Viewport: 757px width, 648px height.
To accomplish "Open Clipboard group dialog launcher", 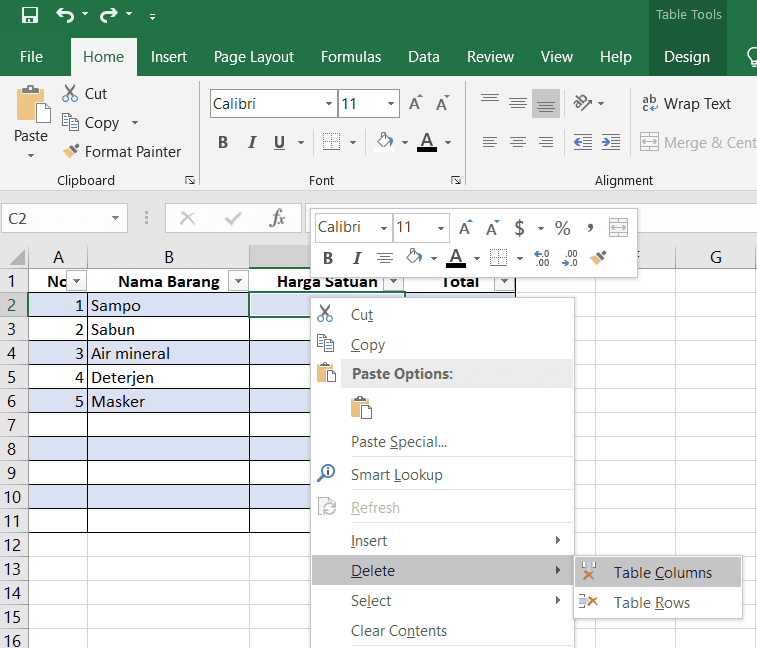I will (x=190, y=180).
